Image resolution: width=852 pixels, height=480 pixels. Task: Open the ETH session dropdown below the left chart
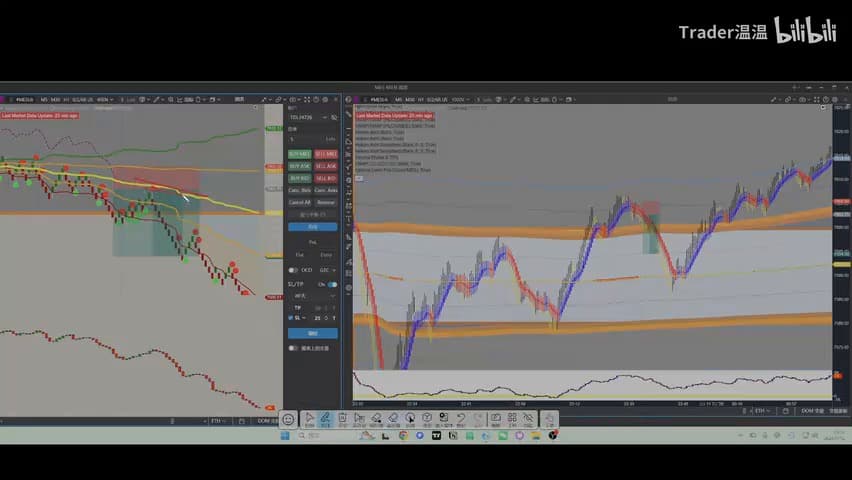coord(219,421)
